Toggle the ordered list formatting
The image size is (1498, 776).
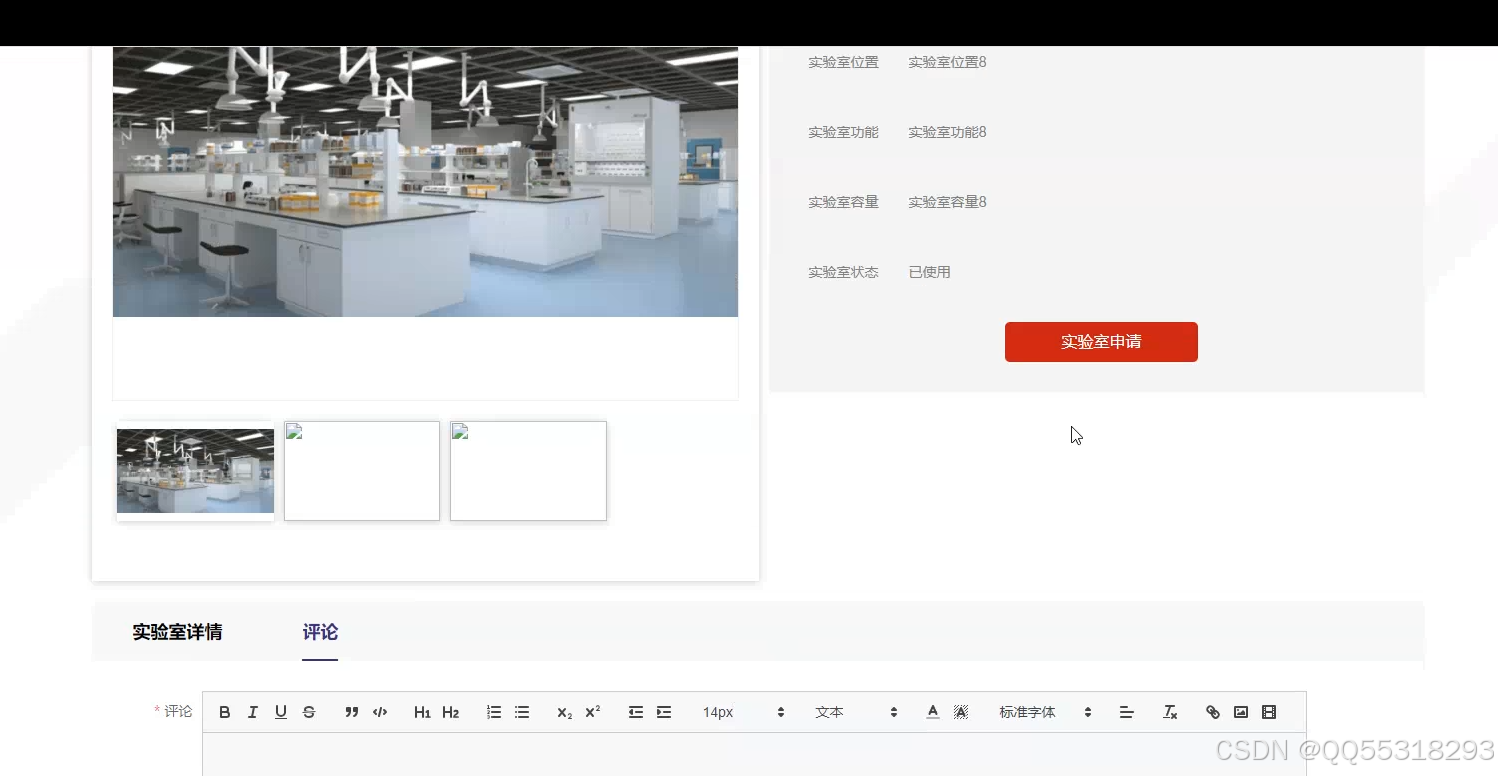point(493,711)
